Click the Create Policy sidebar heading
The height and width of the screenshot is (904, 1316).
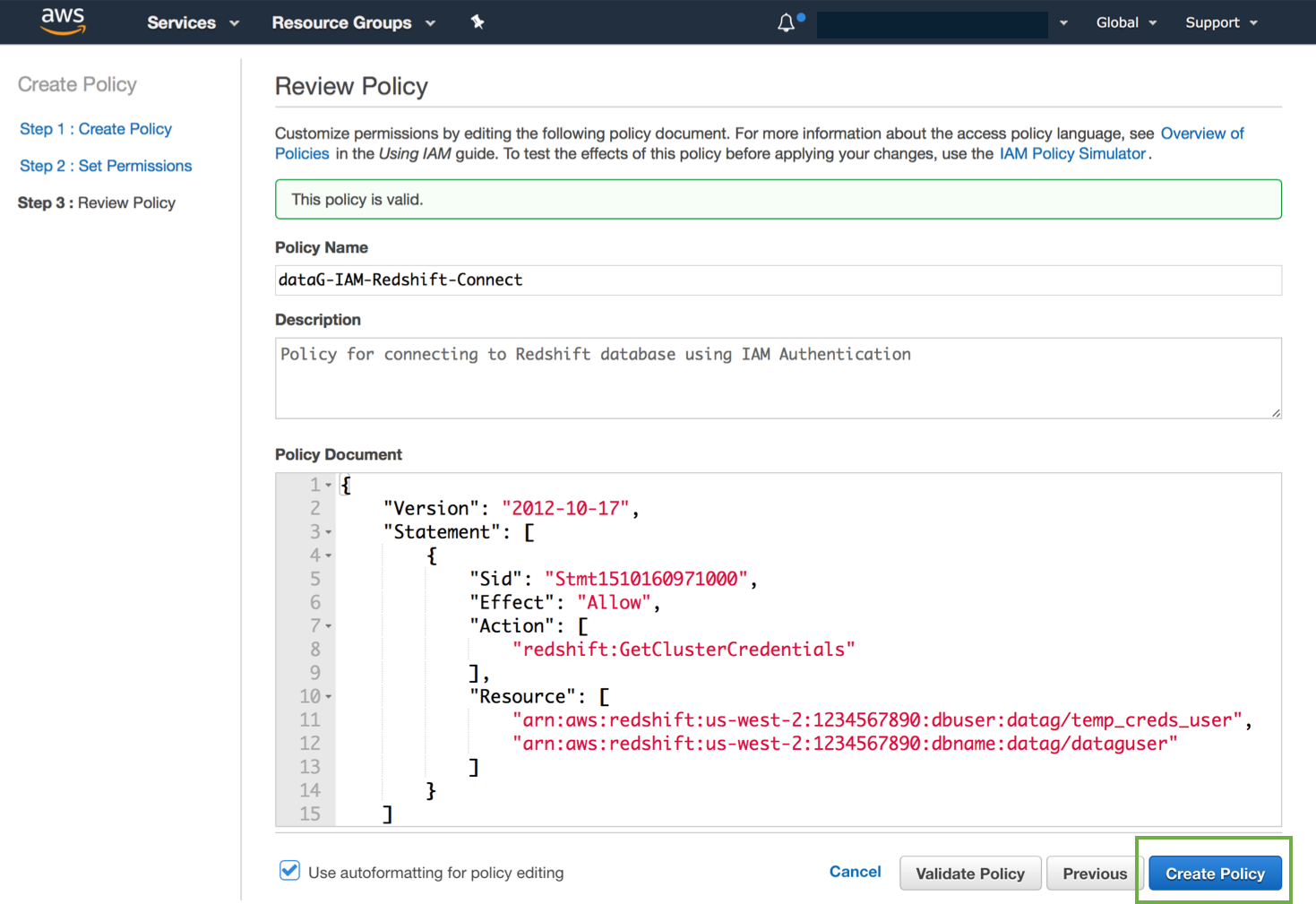pyautogui.click(x=77, y=84)
